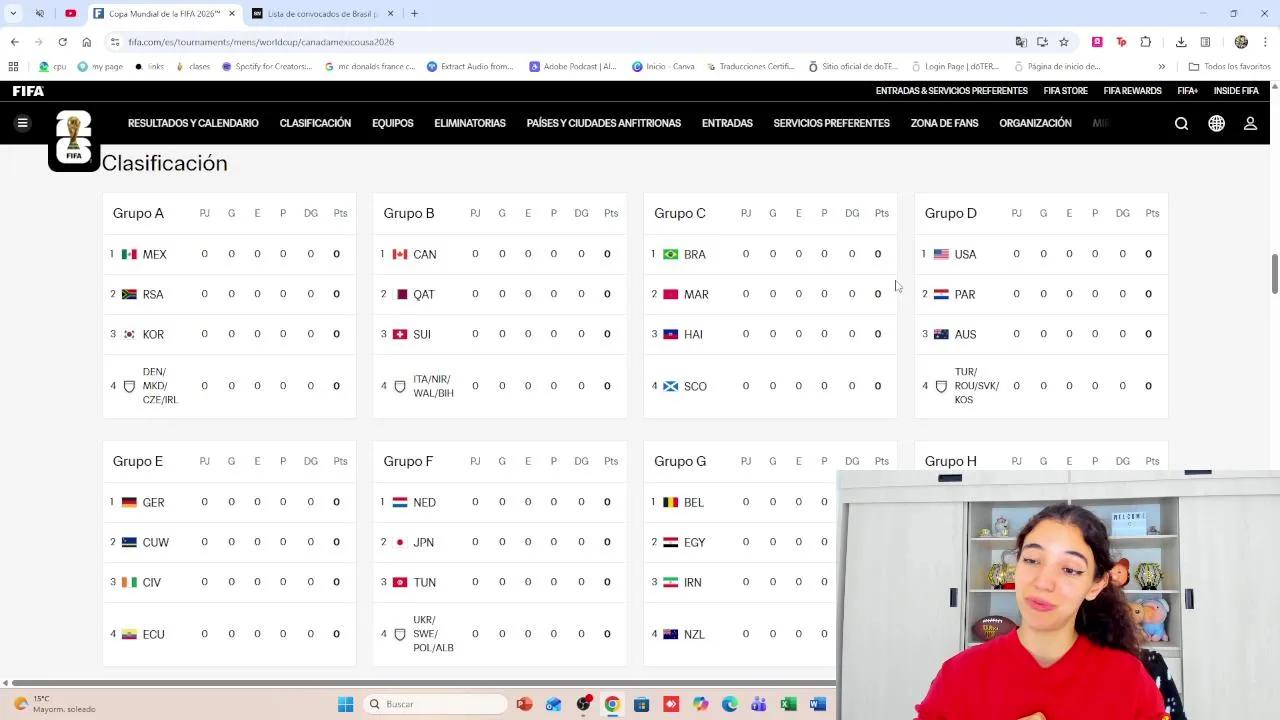The height and width of the screenshot is (720, 1280).
Task: Open Windows Start menu
Action: tap(345, 704)
